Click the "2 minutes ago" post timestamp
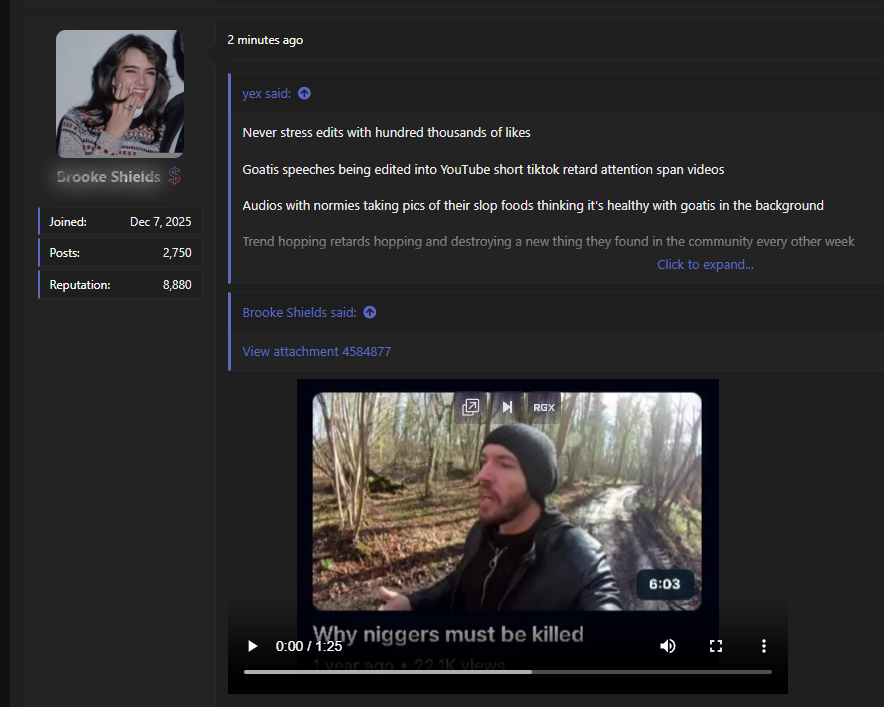This screenshot has width=884, height=707. coord(265,40)
